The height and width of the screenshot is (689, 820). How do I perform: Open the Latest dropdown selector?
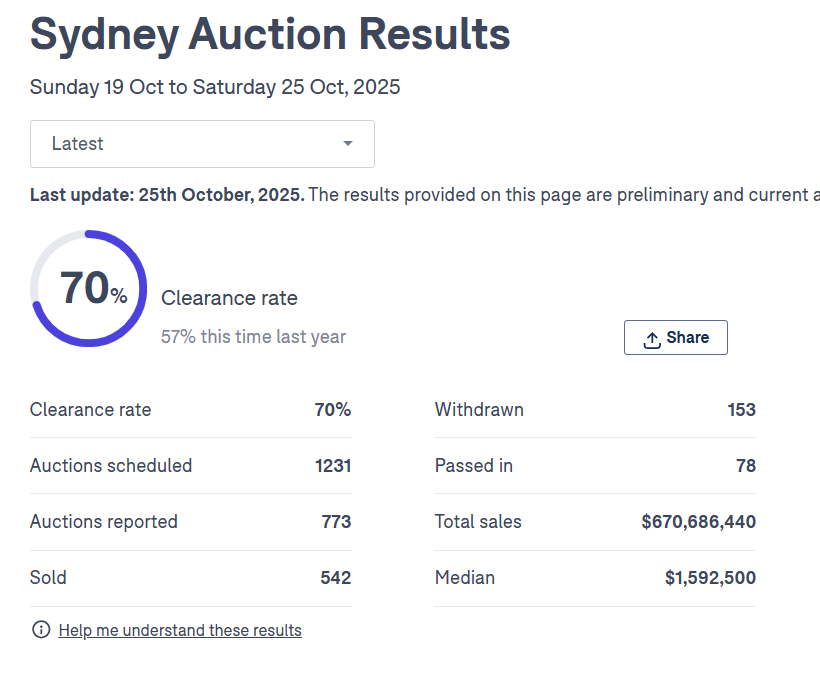point(202,144)
